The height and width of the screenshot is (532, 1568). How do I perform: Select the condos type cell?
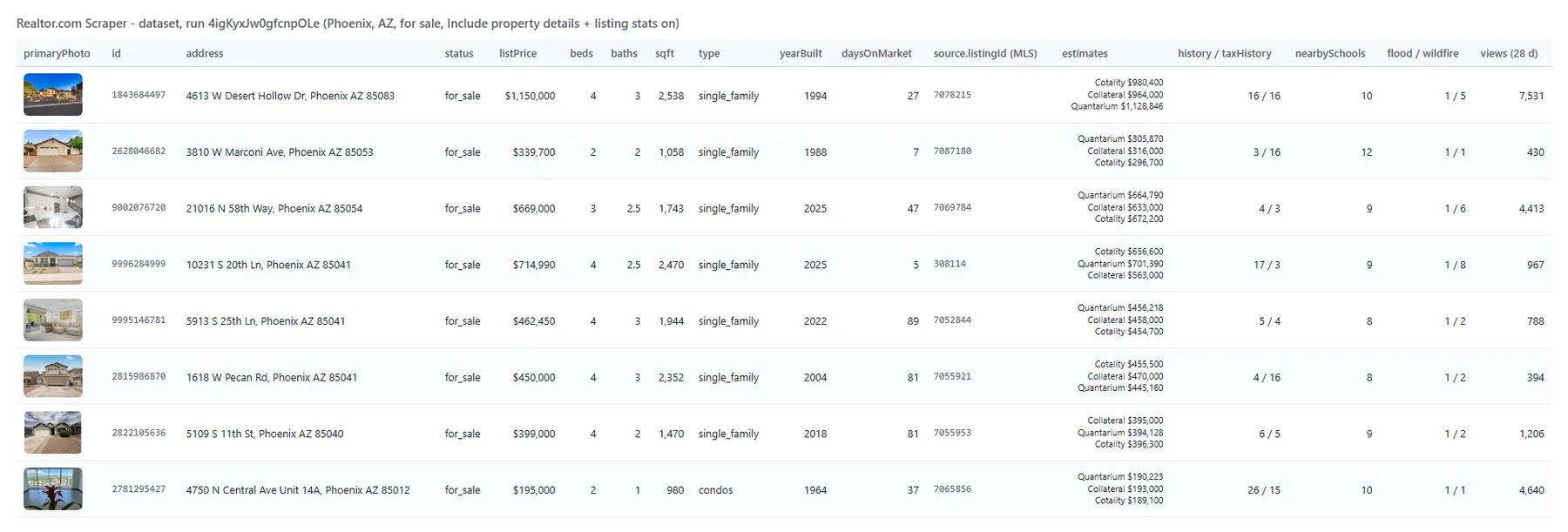point(716,490)
